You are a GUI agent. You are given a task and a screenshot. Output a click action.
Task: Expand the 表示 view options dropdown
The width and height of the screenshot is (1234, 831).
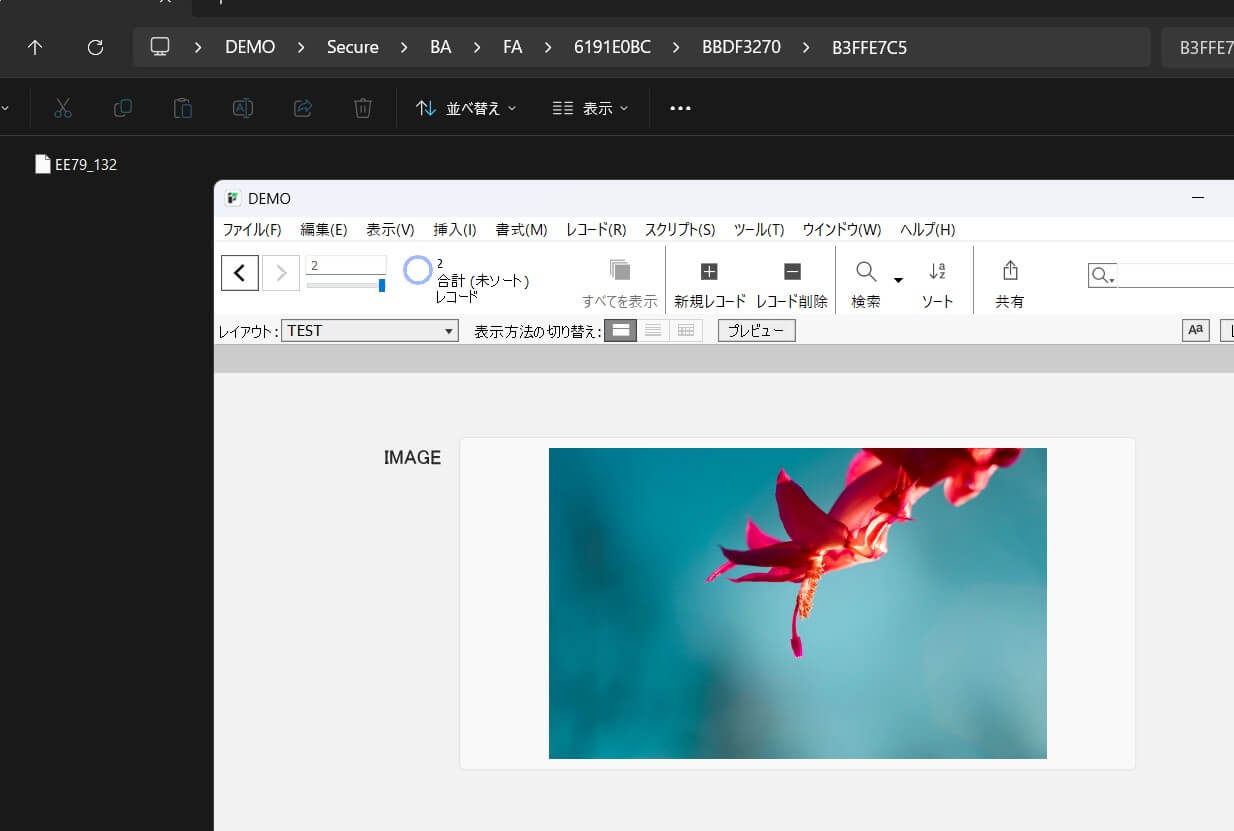tap(590, 108)
